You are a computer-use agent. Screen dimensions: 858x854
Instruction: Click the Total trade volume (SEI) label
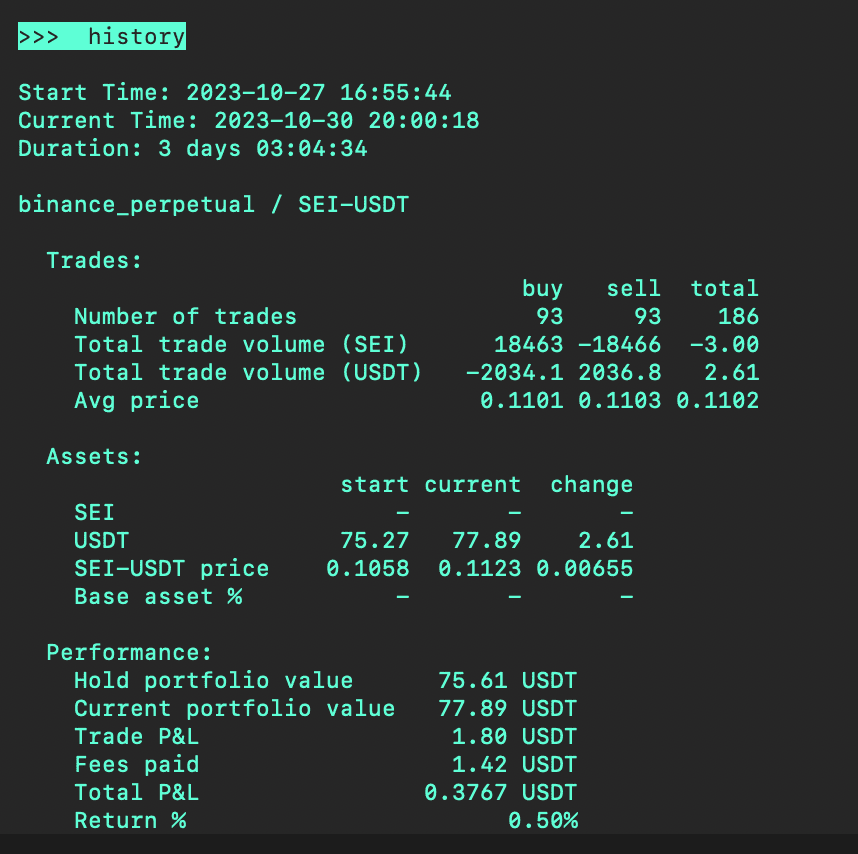click(241, 345)
